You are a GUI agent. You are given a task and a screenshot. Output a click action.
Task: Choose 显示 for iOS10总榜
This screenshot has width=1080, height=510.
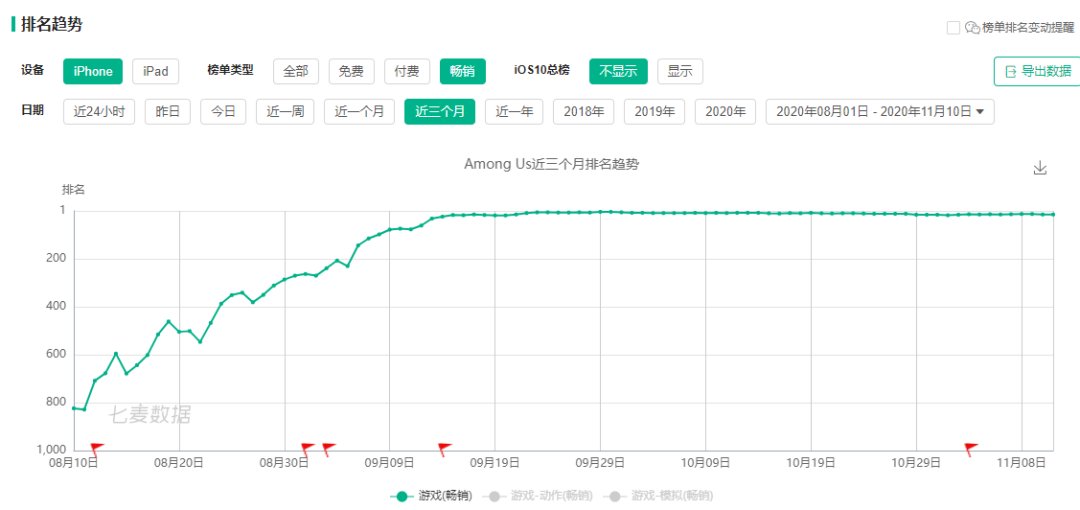680,72
